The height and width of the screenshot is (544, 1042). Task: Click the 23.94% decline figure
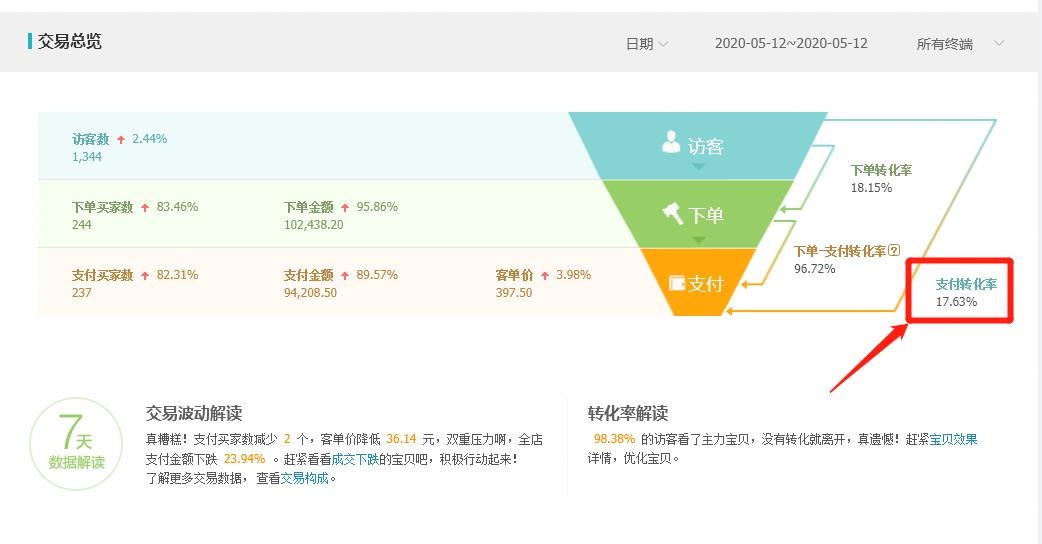245,459
